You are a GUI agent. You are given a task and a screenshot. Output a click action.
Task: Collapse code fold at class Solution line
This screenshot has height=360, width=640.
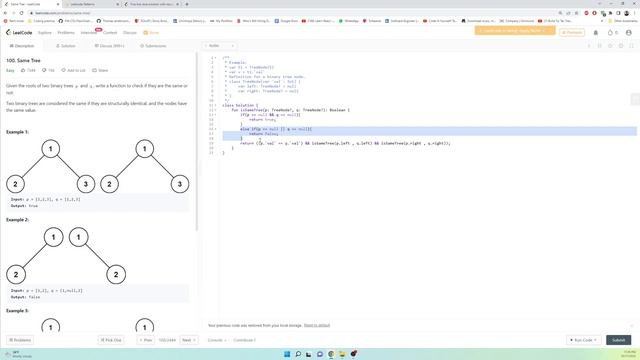tap(216, 105)
